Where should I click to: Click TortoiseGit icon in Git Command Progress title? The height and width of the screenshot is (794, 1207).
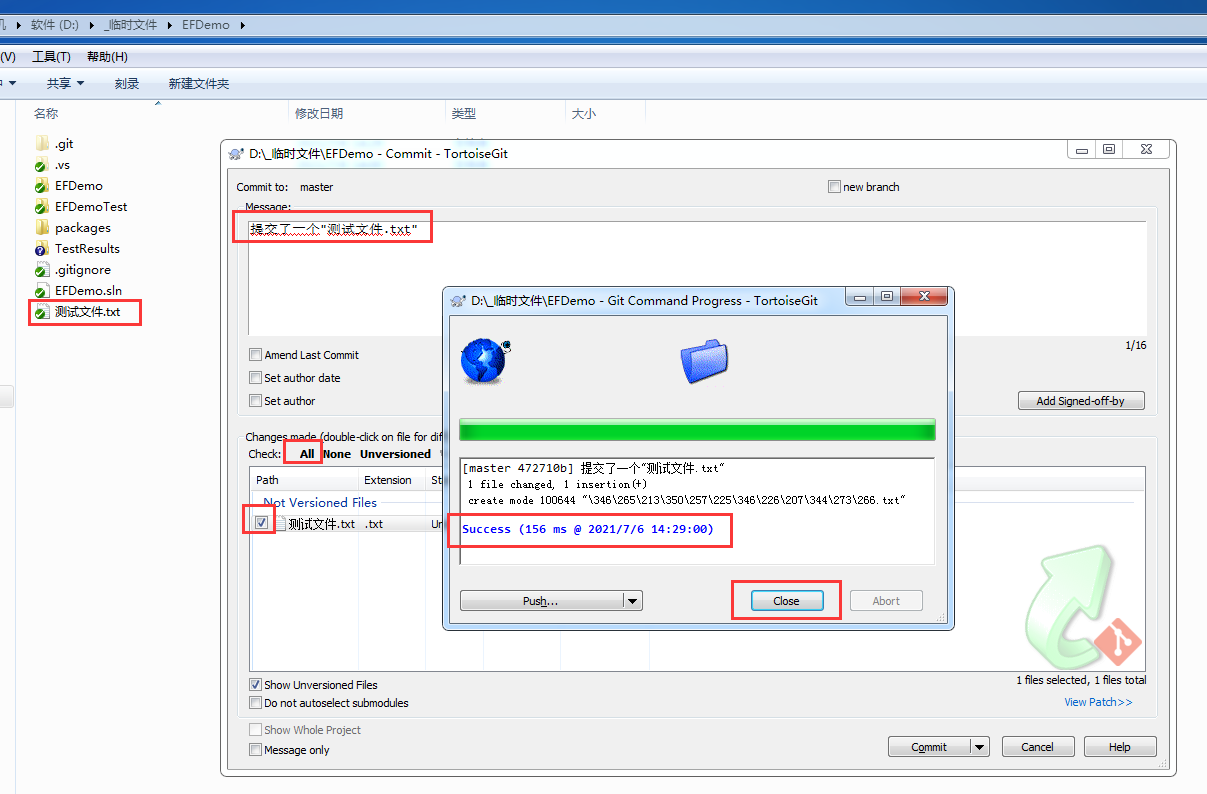point(458,300)
